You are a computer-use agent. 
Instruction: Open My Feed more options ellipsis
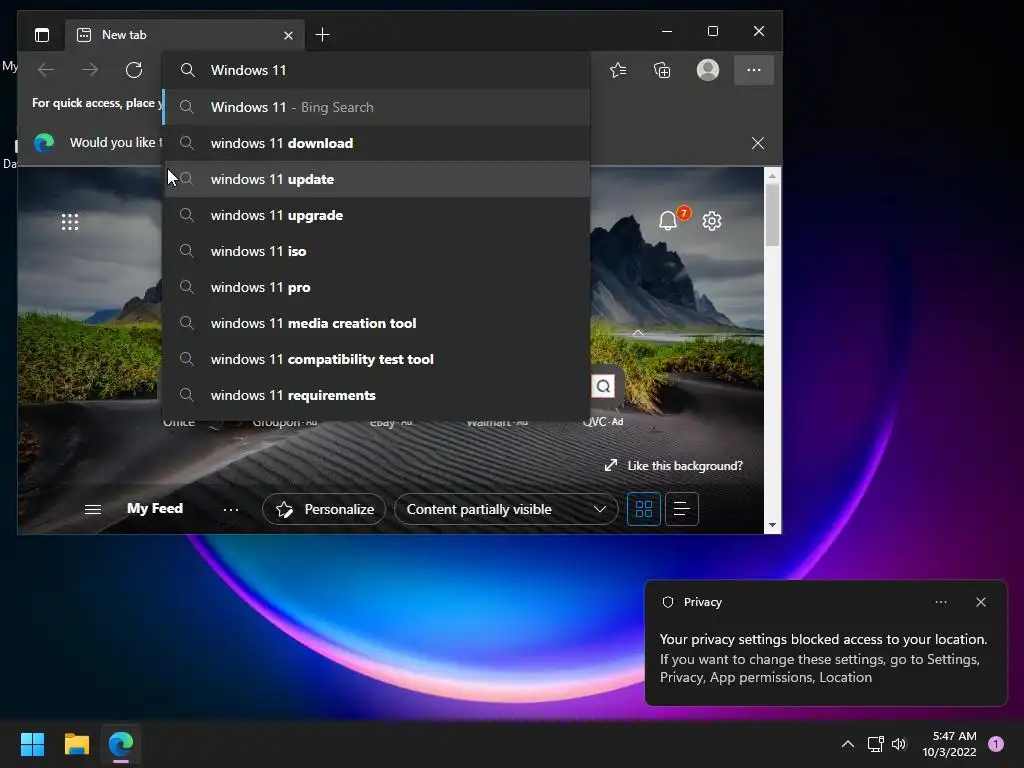[231, 509]
